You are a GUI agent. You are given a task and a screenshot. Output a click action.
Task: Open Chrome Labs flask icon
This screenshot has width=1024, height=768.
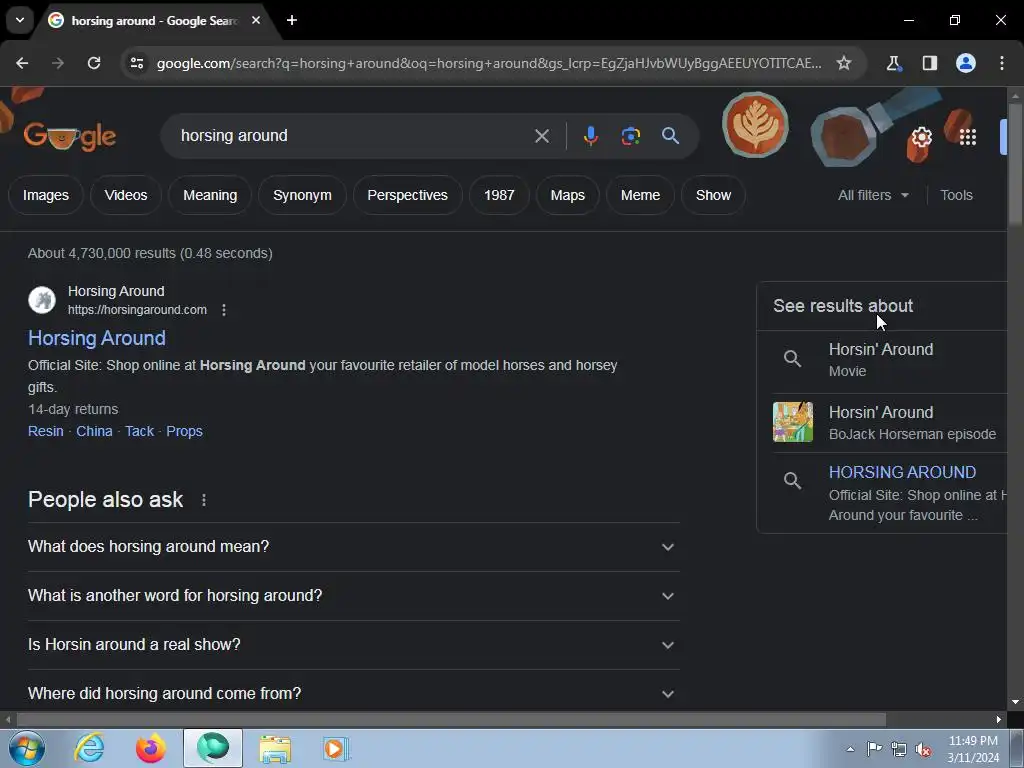[893, 63]
